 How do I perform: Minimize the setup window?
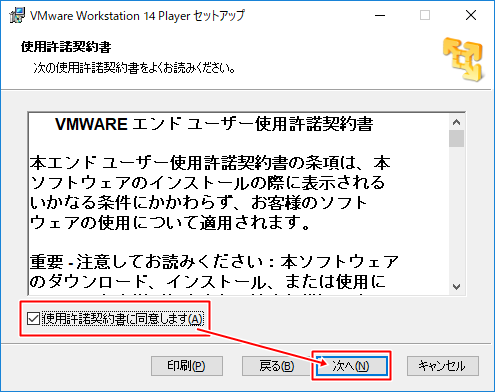[x=380, y=15]
